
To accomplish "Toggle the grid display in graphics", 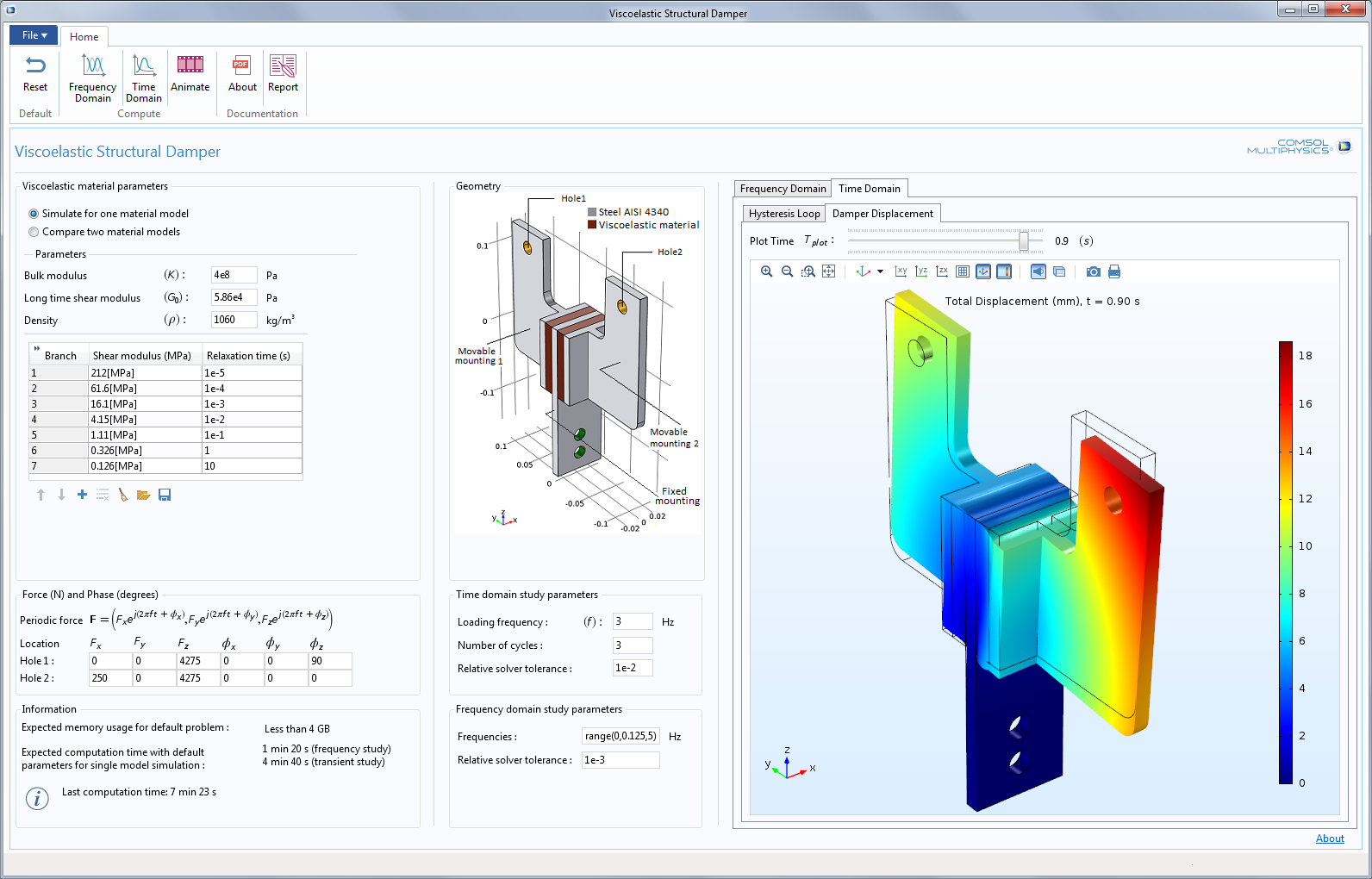I will click(x=963, y=271).
